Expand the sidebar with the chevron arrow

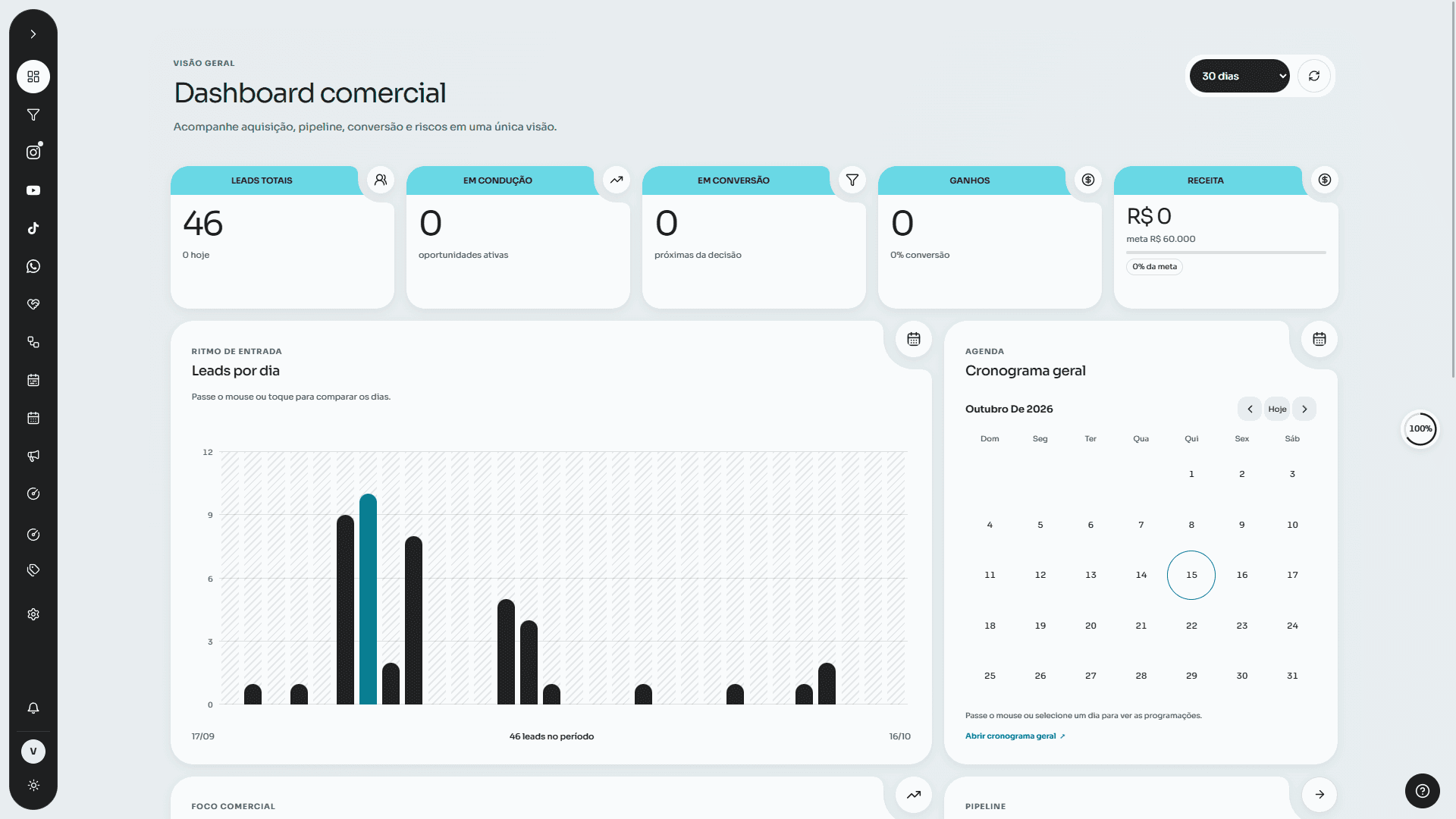point(33,34)
